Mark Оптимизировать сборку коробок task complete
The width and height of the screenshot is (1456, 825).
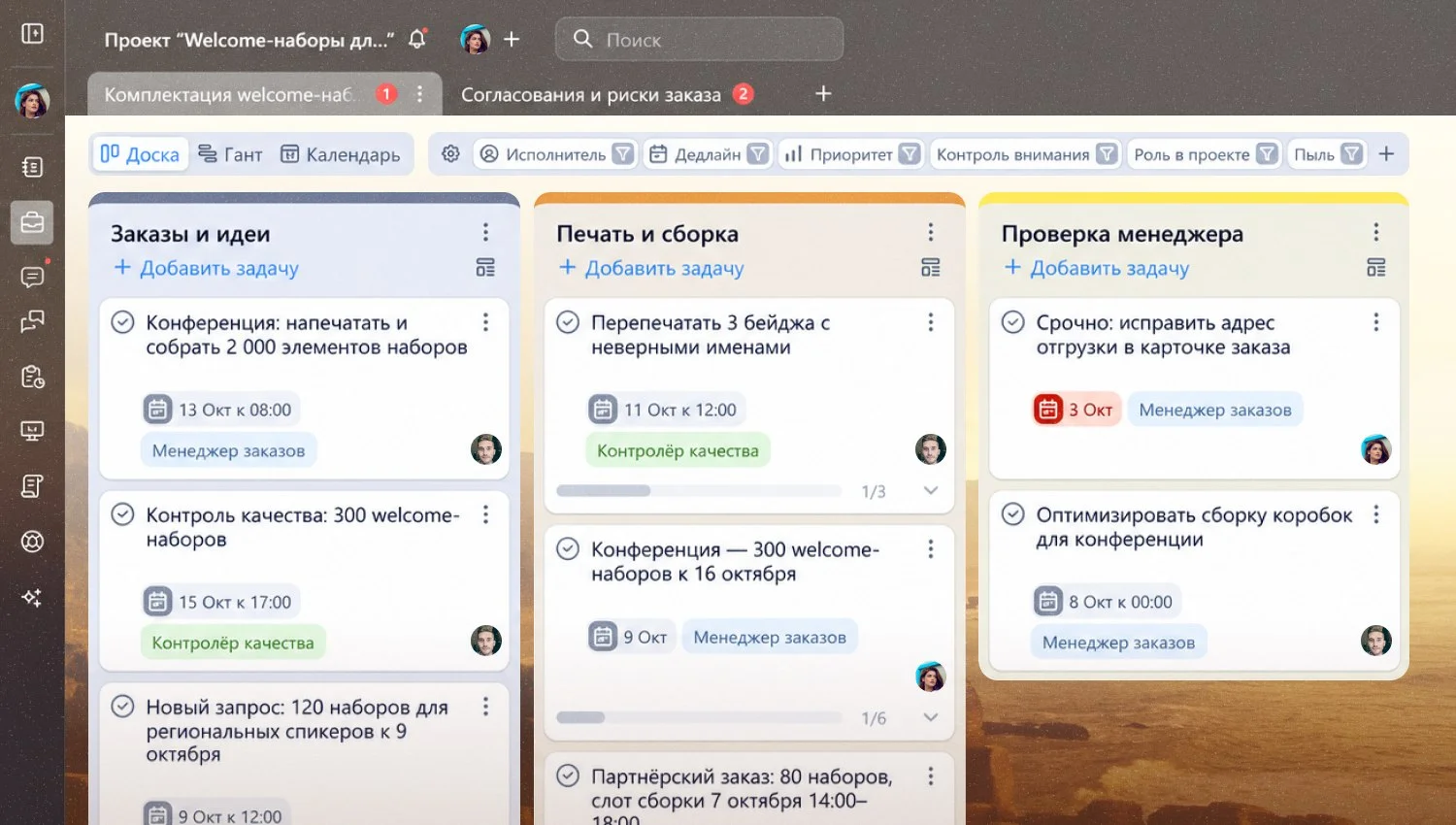point(1012,514)
